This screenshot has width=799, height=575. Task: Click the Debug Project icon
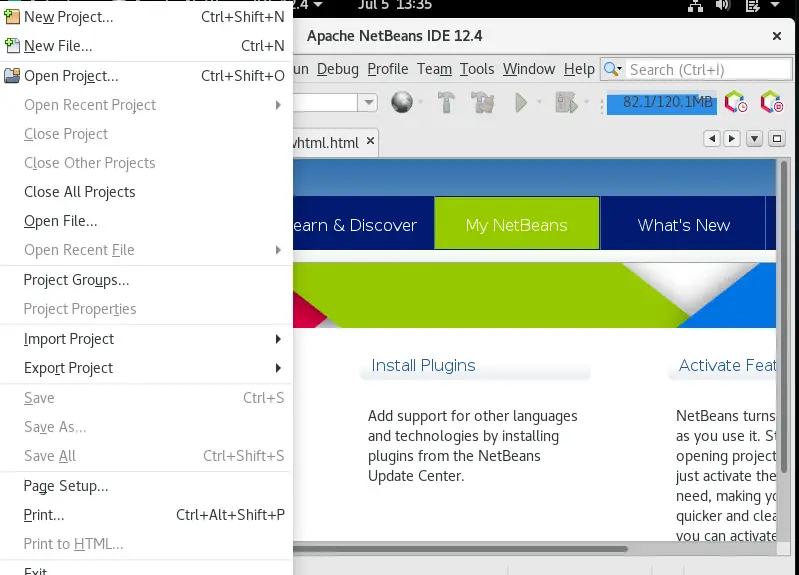[566, 102]
